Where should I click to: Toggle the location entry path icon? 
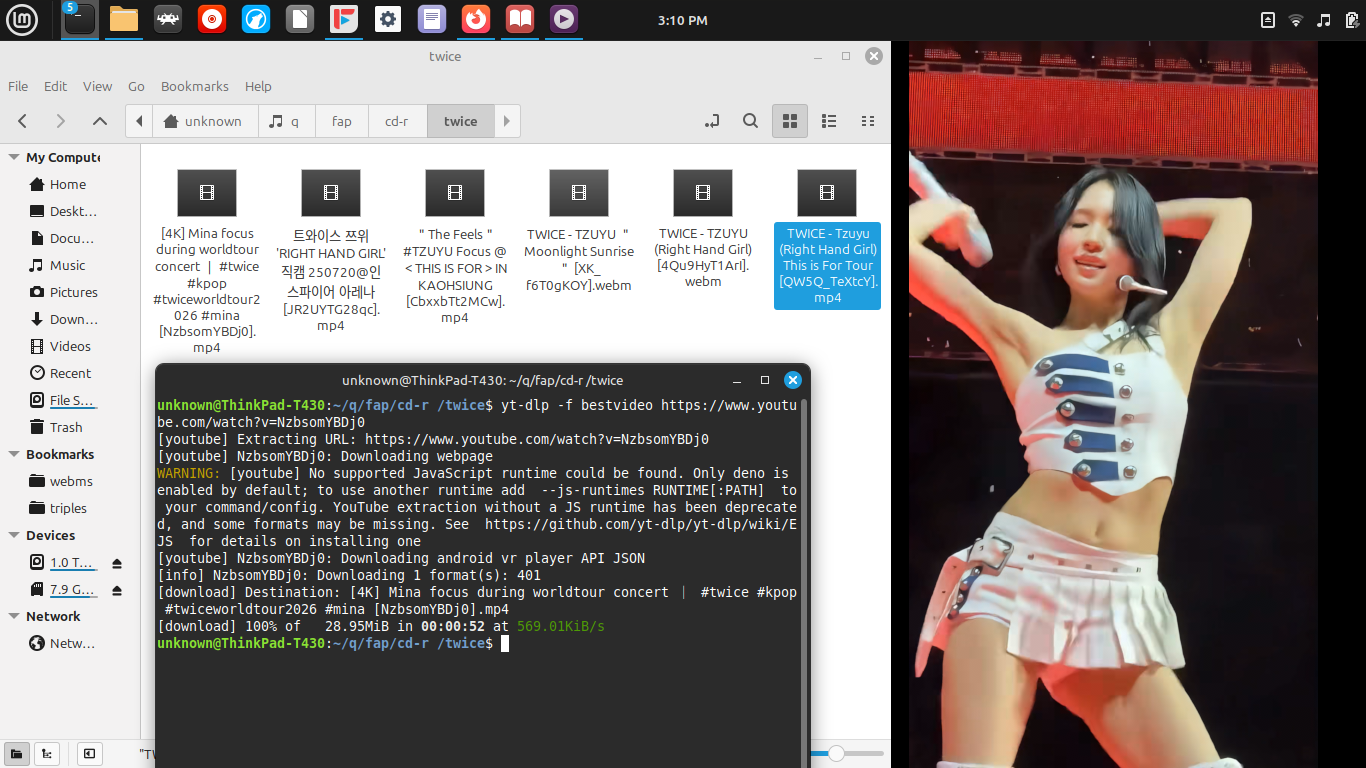pyautogui.click(x=712, y=121)
